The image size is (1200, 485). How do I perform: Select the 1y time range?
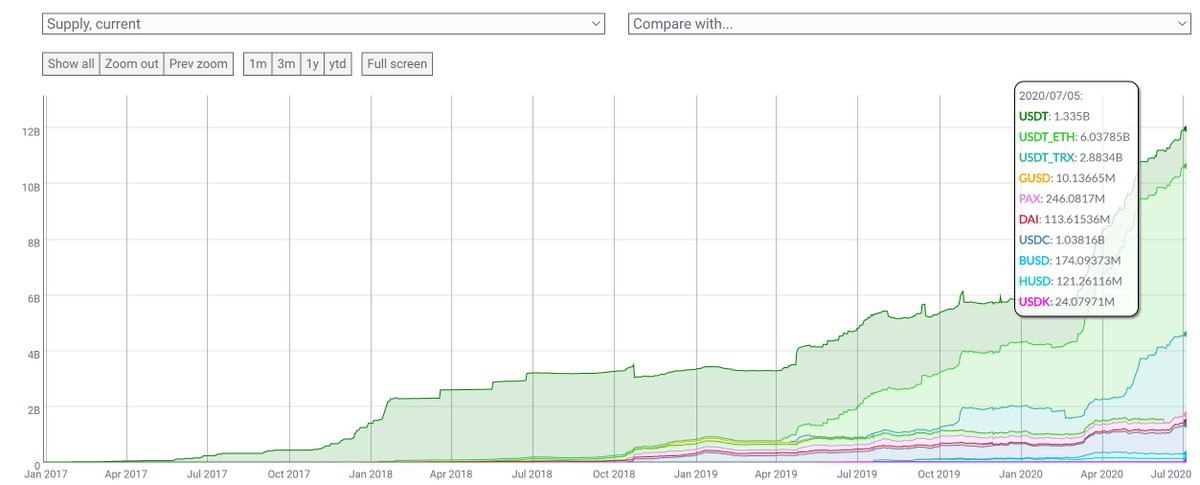pos(312,64)
